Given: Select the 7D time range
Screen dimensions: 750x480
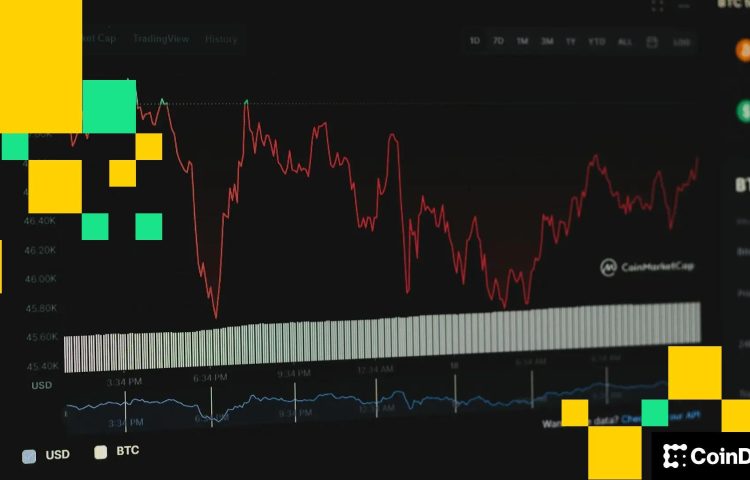Looking at the screenshot, I should pos(498,42).
